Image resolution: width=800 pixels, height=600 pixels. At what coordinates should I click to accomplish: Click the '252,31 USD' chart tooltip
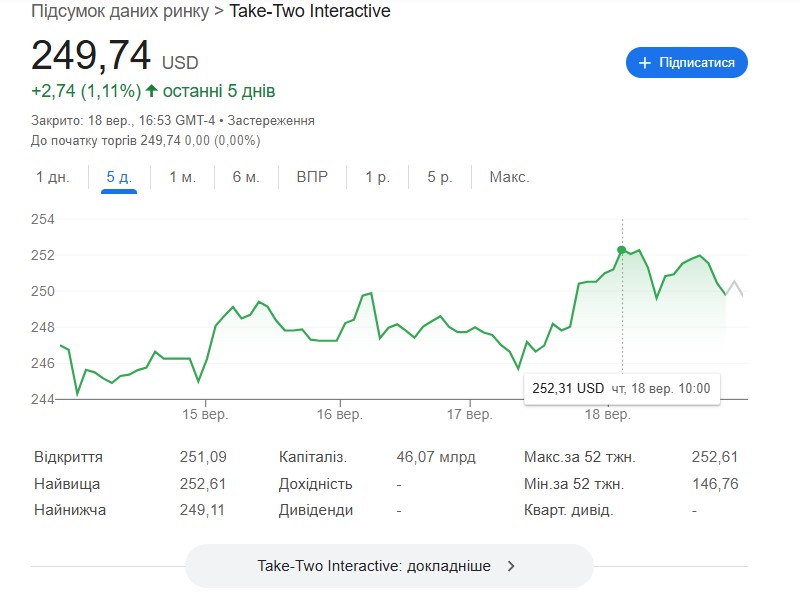[x=620, y=388]
